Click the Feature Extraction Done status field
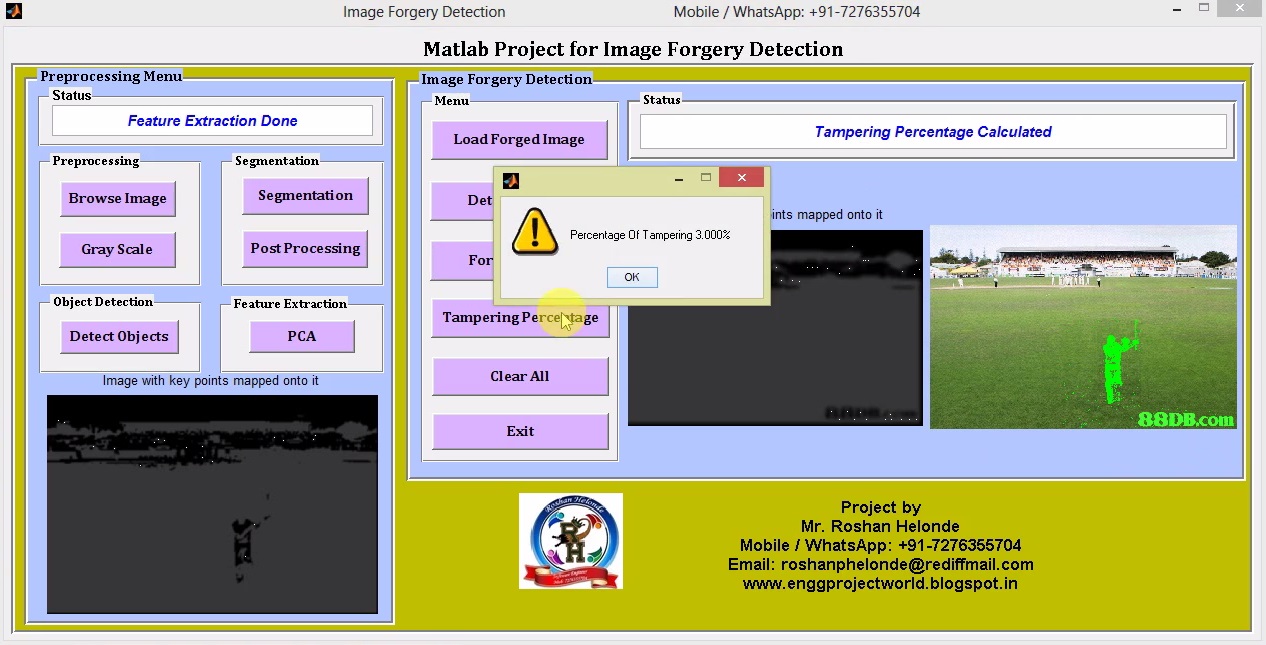This screenshot has height=645, width=1266. click(x=211, y=120)
